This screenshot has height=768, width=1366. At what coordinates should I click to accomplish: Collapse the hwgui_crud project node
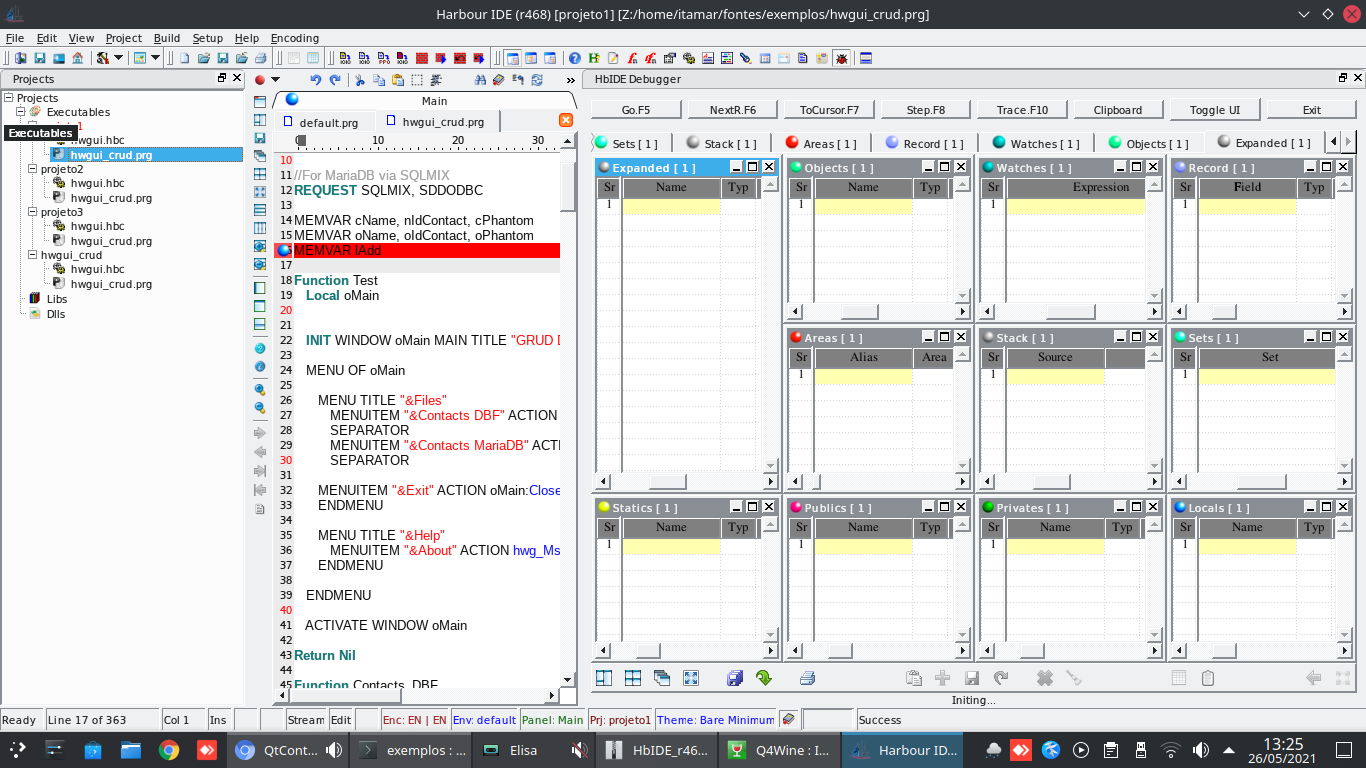point(33,255)
